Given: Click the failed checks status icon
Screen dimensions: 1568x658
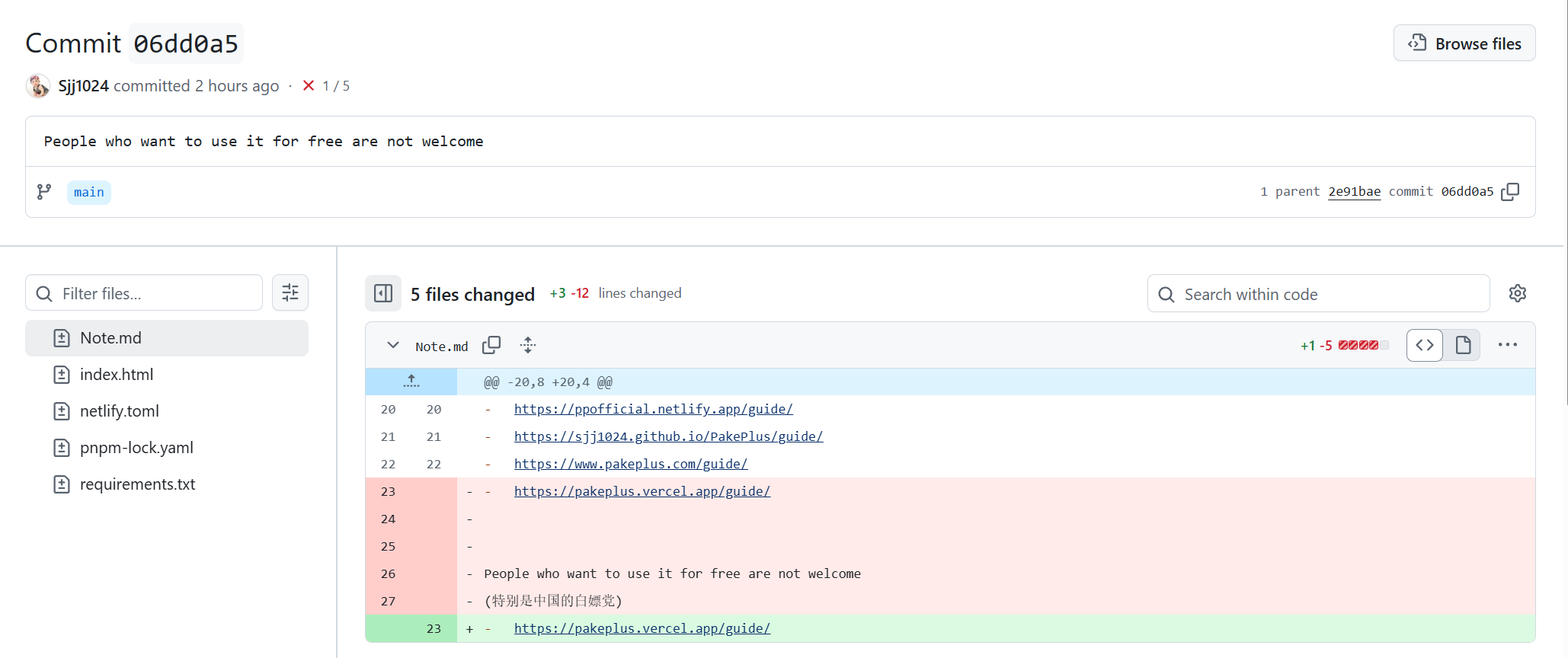Looking at the screenshot, I should tap(309, 85).
